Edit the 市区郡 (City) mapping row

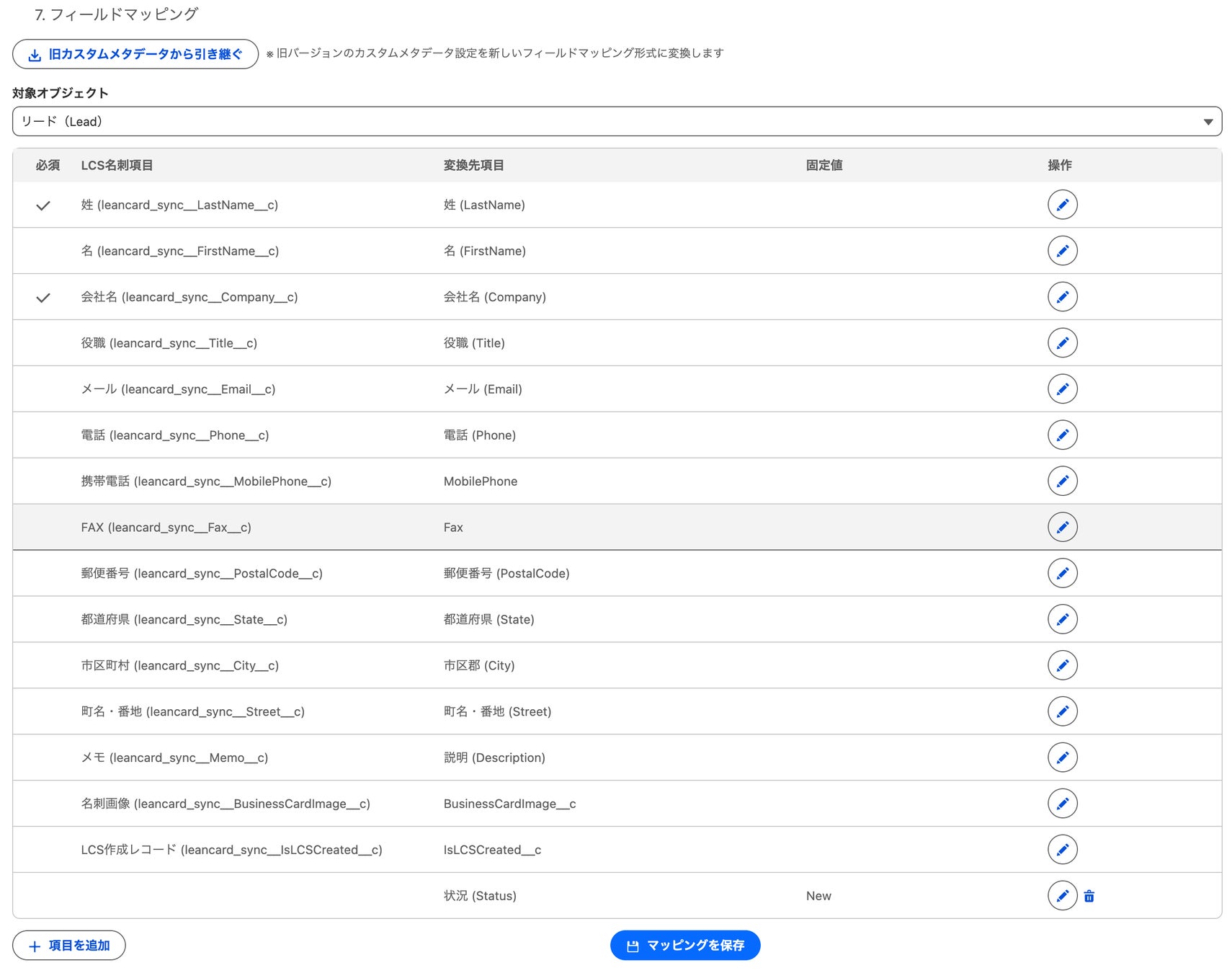pos(1062,665)
